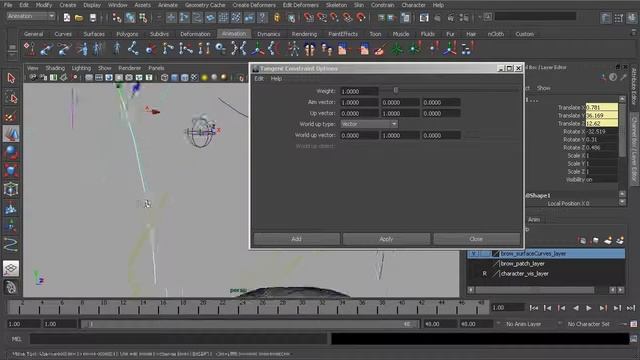
Task: Play the animation forward
Action: pos(589,308)
